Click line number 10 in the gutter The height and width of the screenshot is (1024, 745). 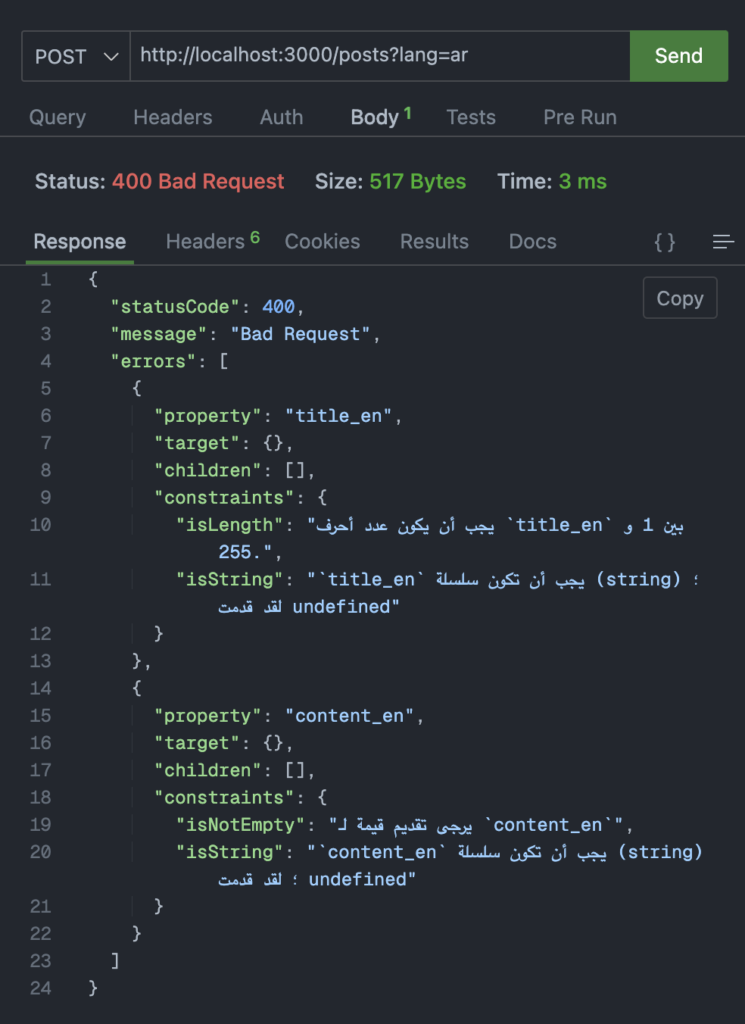click(x=40, y=524)
